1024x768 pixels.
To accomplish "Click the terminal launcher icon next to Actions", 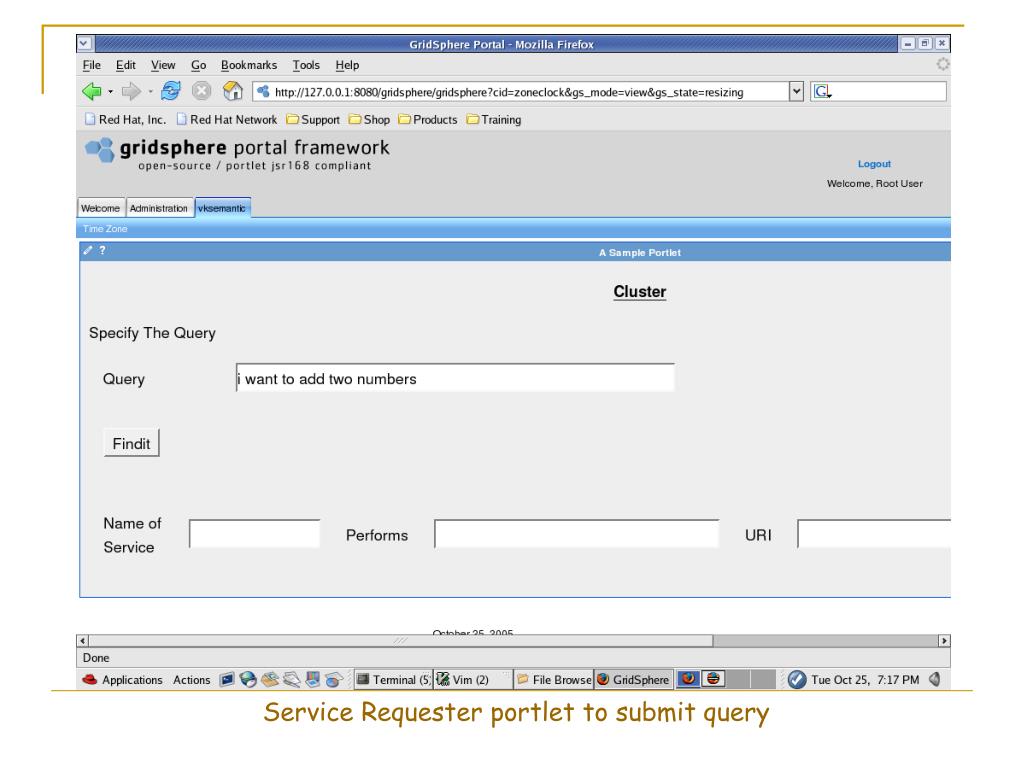I will 227,680.
